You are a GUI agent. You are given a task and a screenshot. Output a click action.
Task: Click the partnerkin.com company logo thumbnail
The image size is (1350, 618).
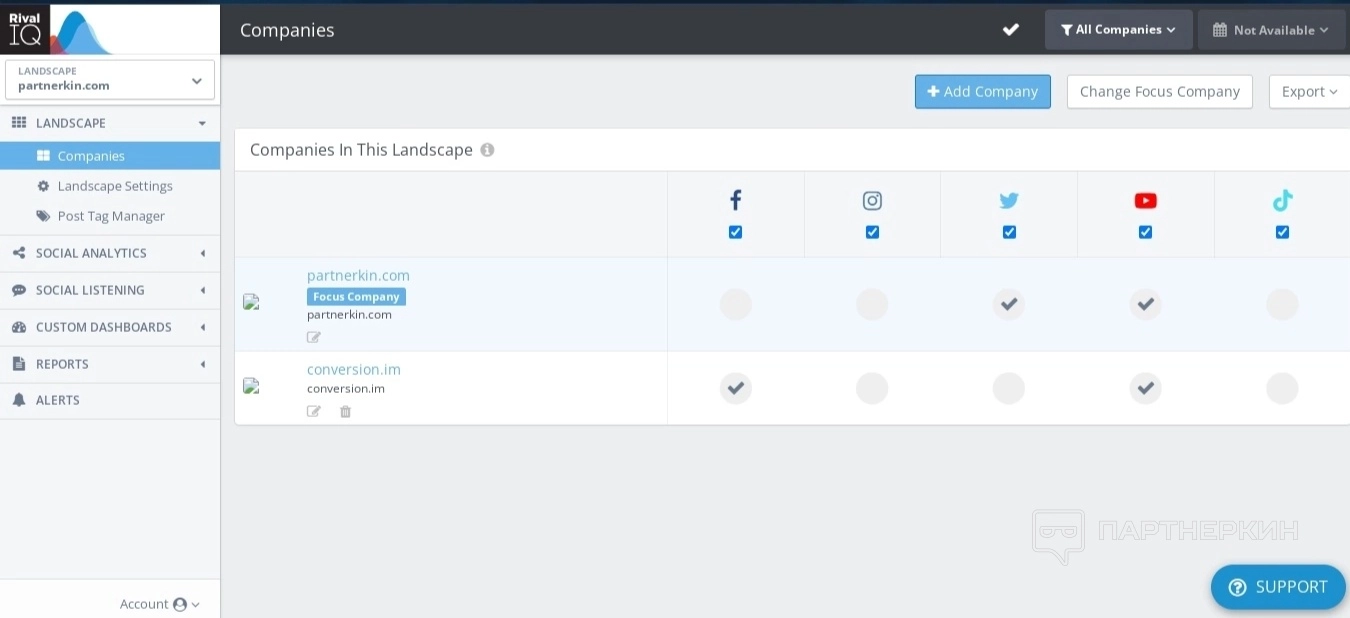point(251,301)
